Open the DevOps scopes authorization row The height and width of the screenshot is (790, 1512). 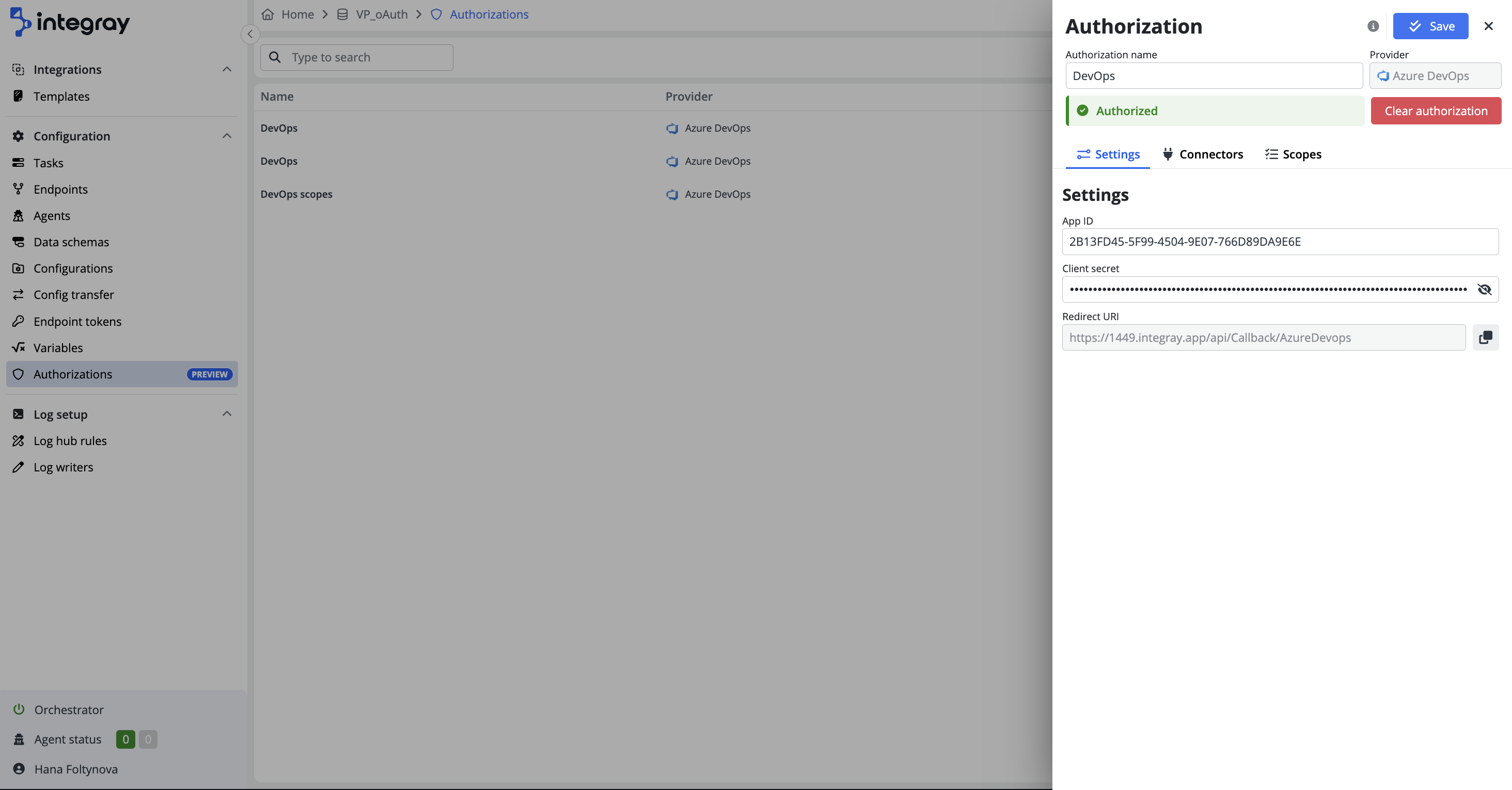pyautogui.click(x=296, y=194)
